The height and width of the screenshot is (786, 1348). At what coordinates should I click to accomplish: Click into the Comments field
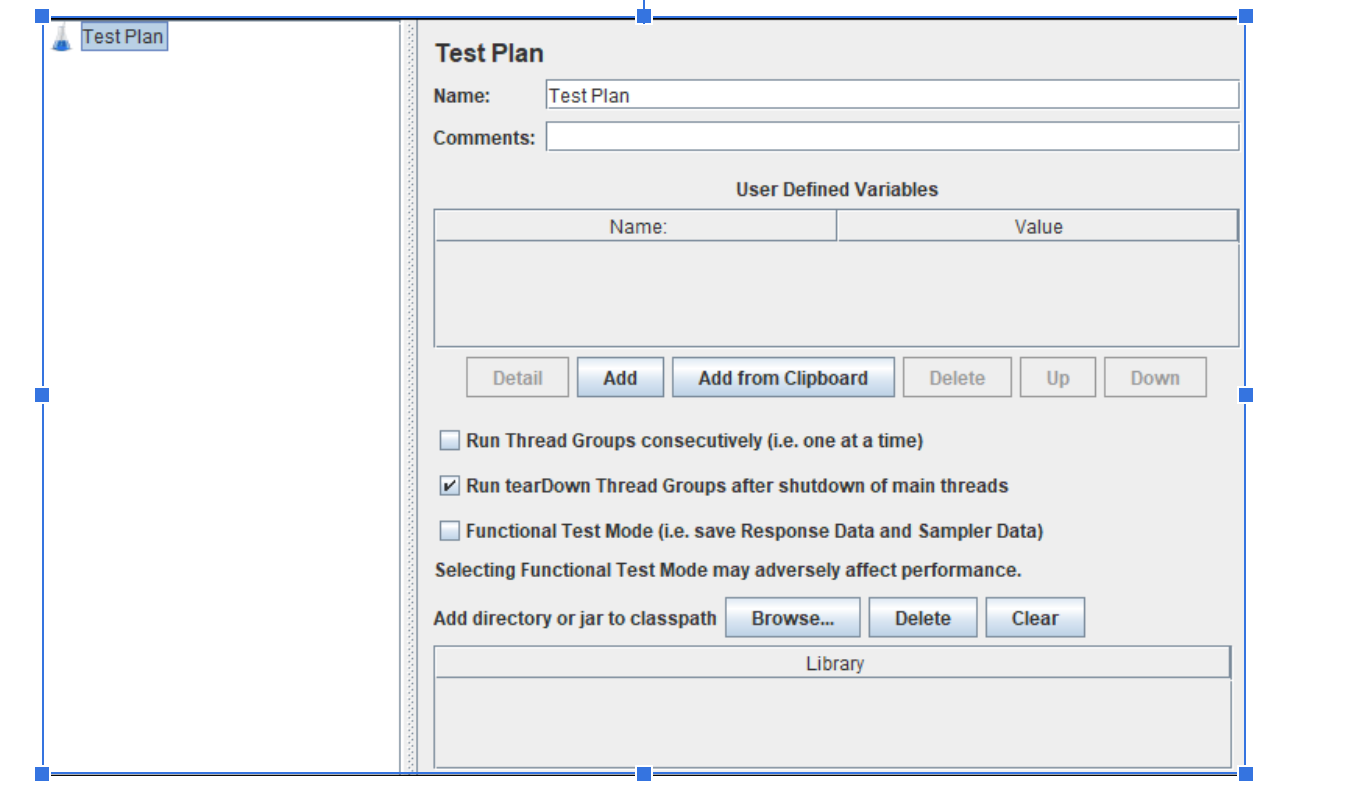pos(891,137)
